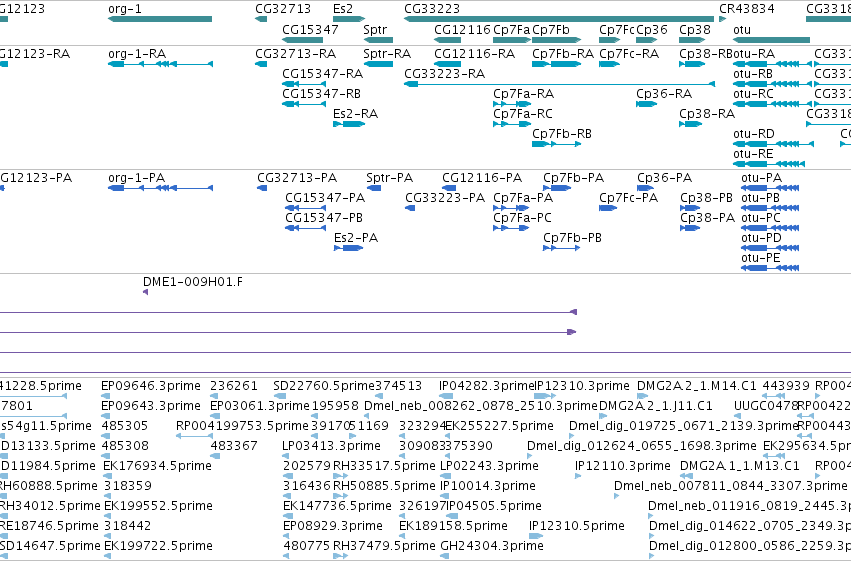Select the Cp36 gene label
Image resolution: width=851 pixels, height=561 pixels.
(x=652, y=30)
